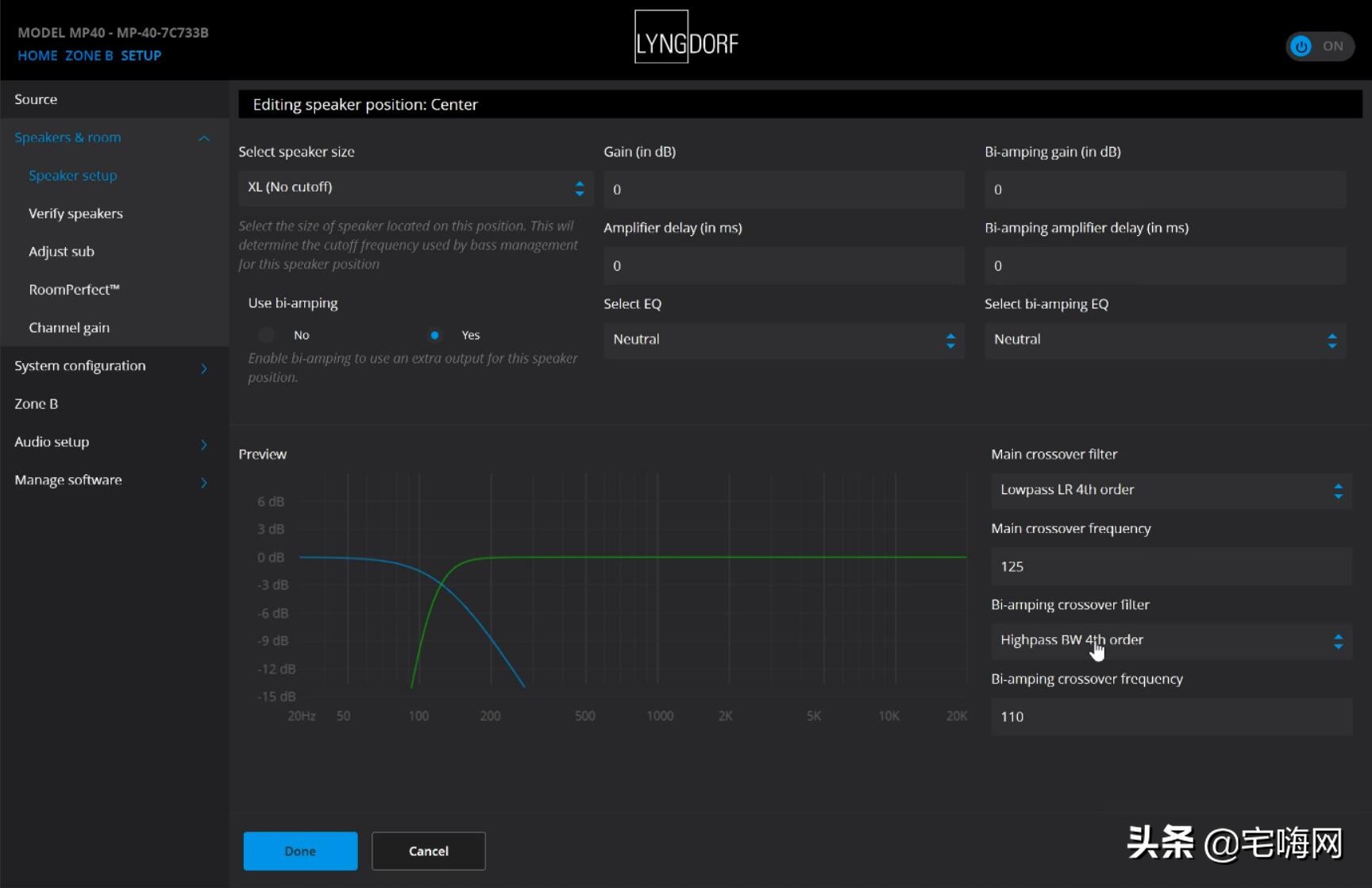1372x888 pixels.
Task: Select the Yes bi-amping radio button
Action: [434, 335]
